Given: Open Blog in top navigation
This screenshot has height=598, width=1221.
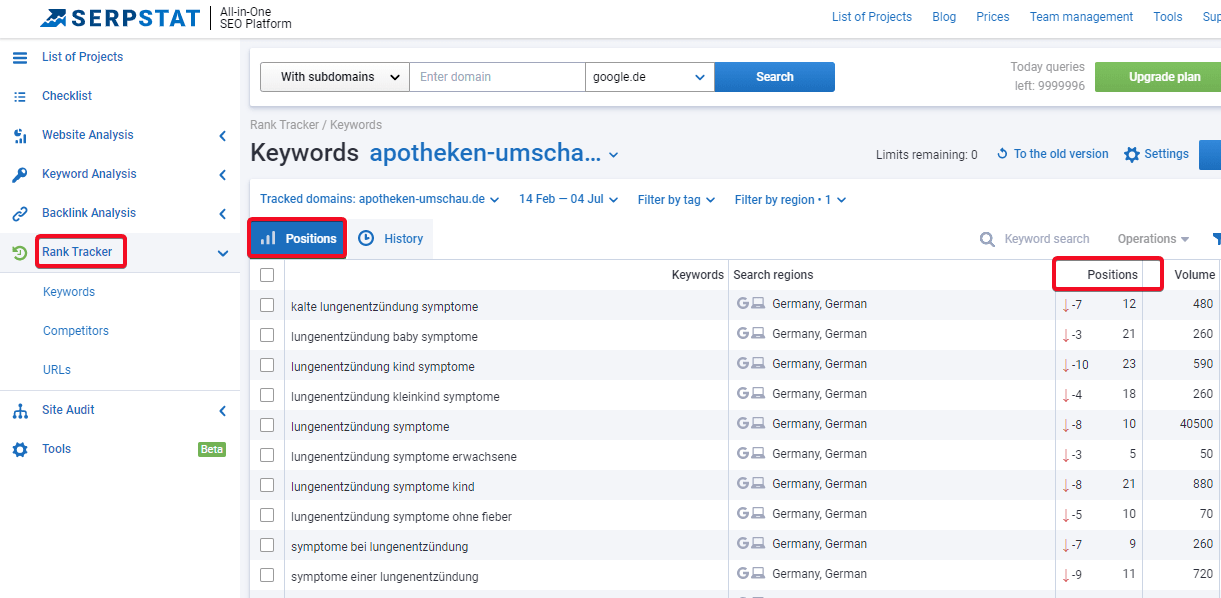Looking at the screenshot, I should click(x=944, y=17).
